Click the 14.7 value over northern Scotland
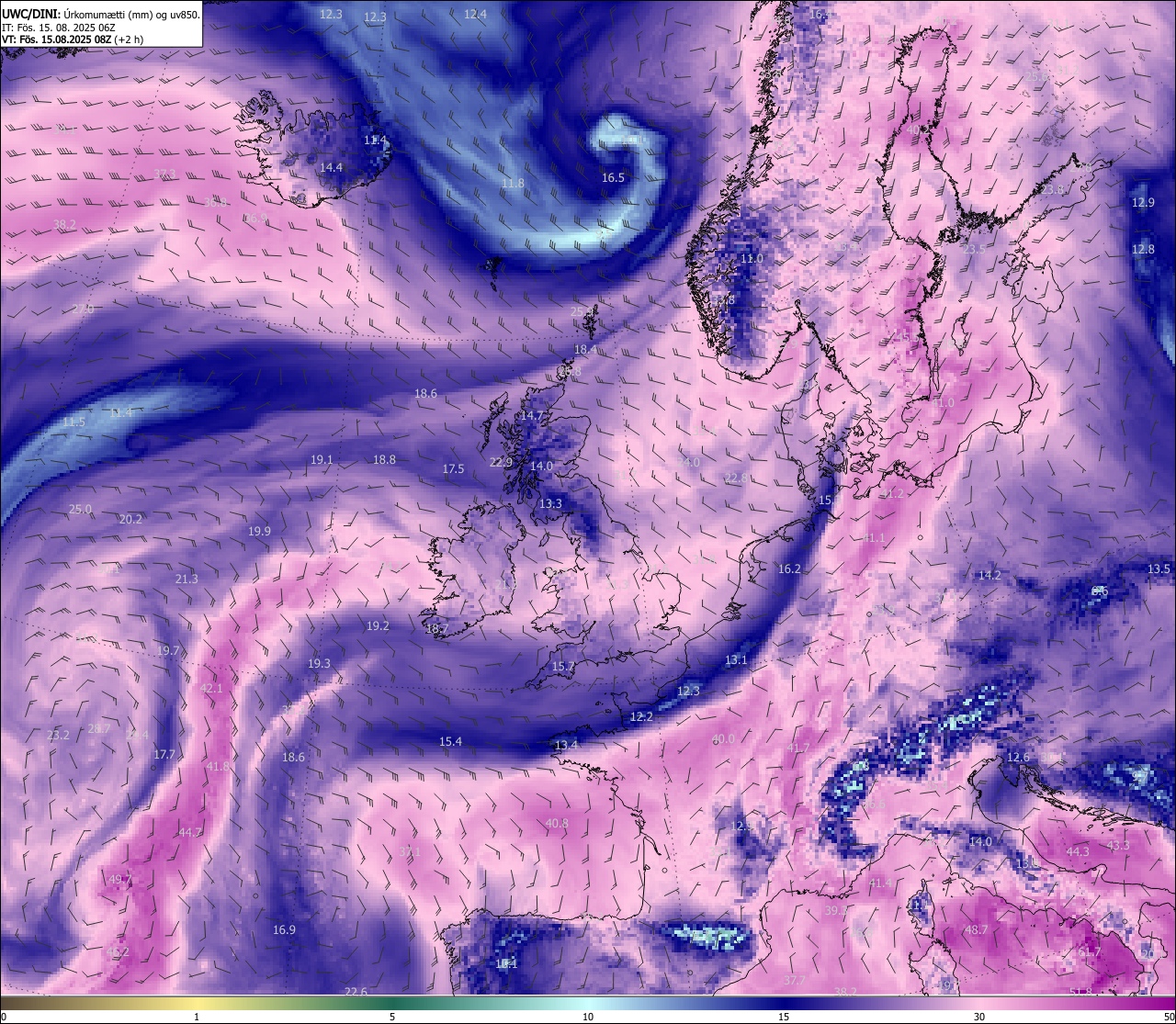 (x=532, y=416)
